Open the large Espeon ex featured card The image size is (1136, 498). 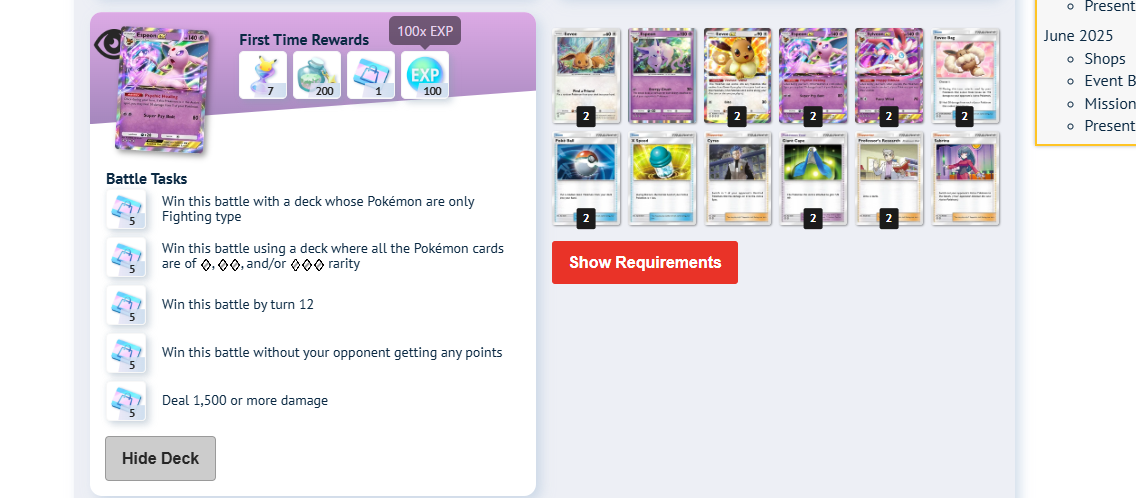pyautogui.click(x=163, y=91)
